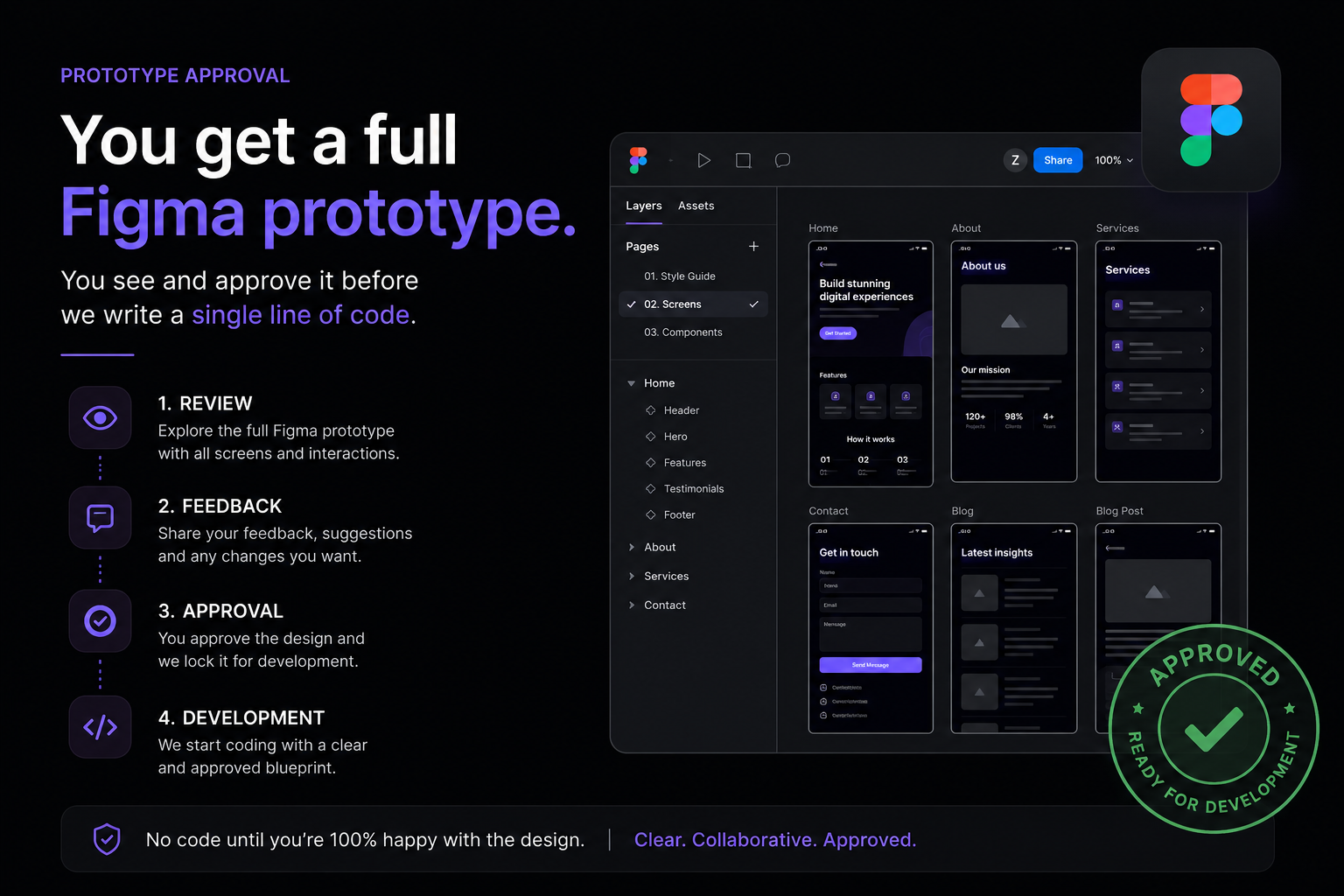
Task: Click the "Build stunning digital experiences" heading
Action: pos(866,290)
